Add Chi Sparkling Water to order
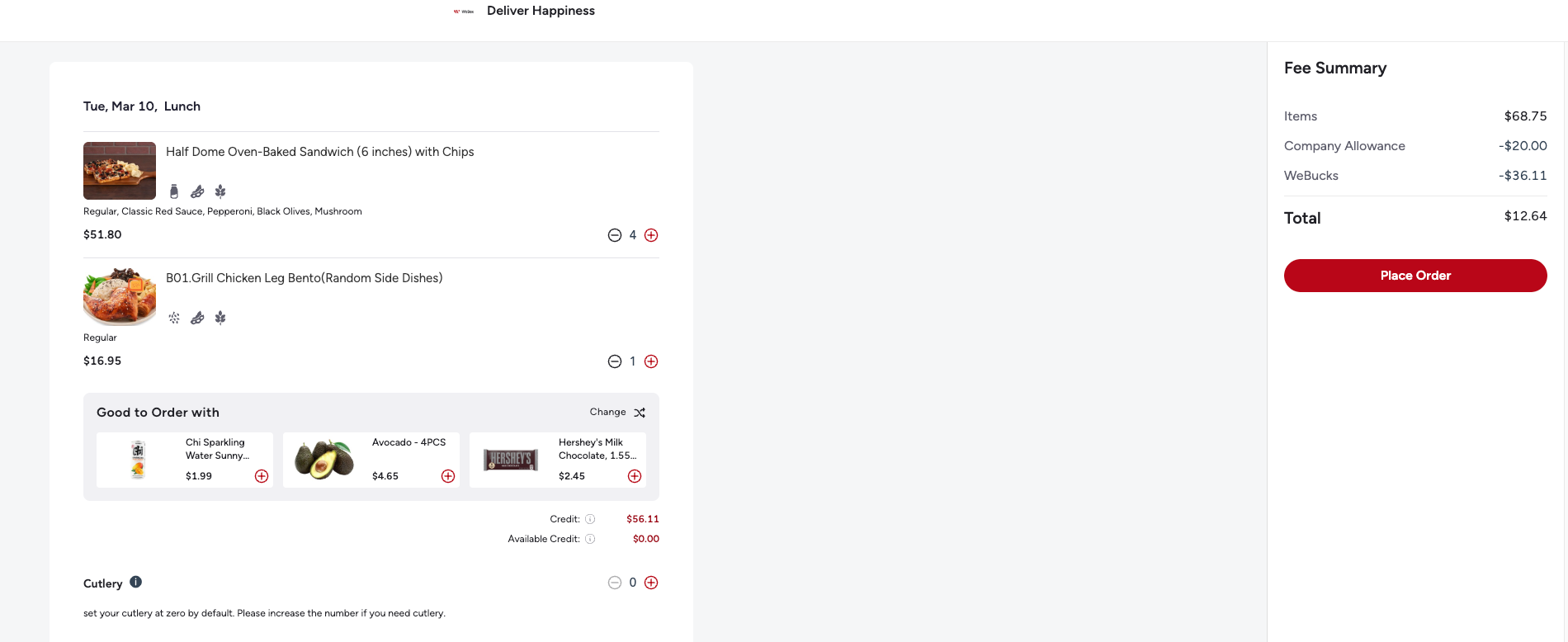Screen dimensions: 1568x642 [x=262, y=476]
